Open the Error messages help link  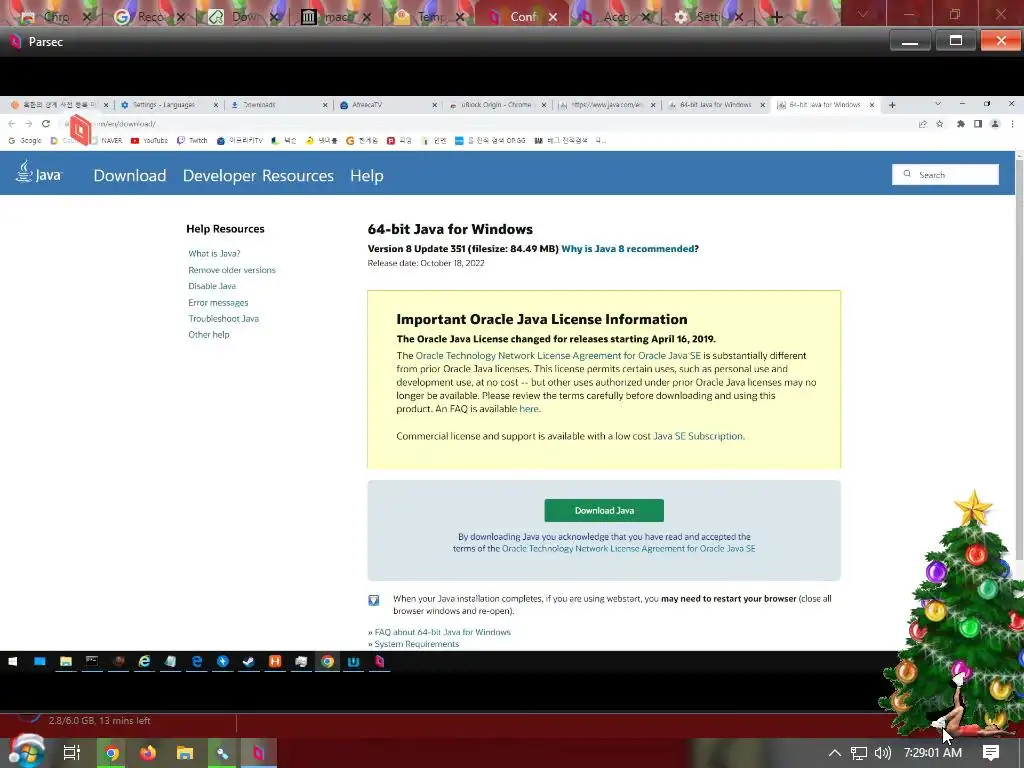pos(218,302)
